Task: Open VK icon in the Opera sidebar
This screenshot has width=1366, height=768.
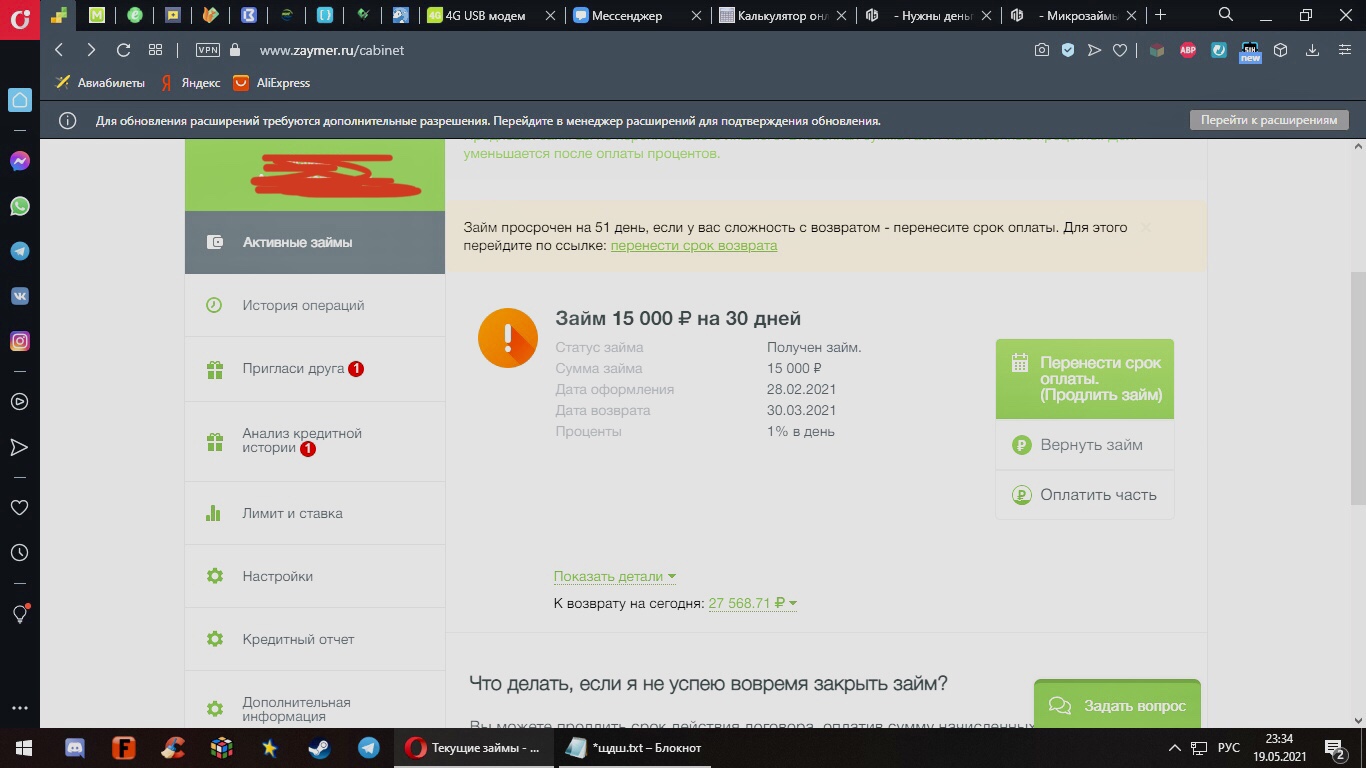Action: 19,296
